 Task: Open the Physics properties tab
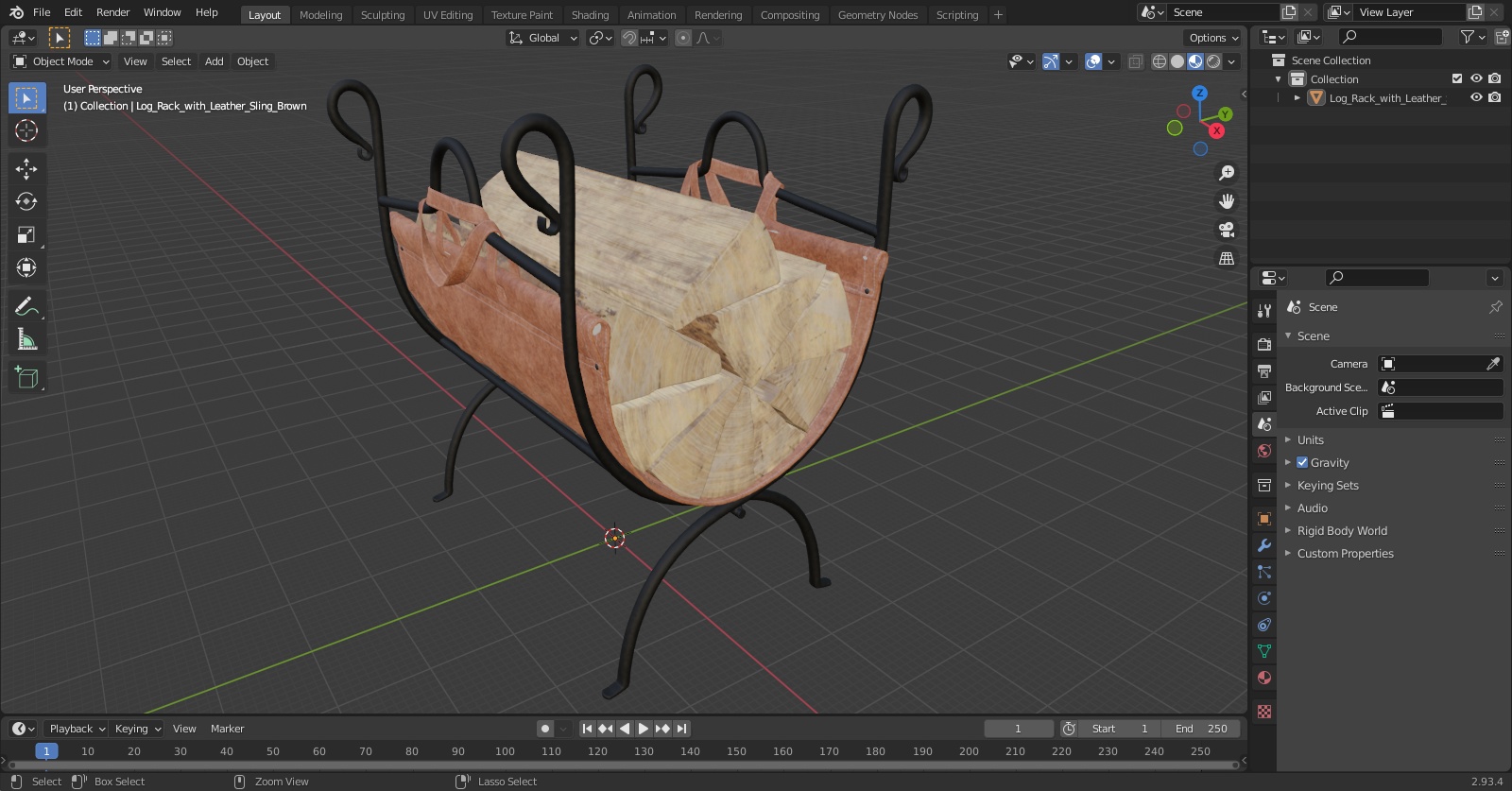click(x=1264, y=598)
